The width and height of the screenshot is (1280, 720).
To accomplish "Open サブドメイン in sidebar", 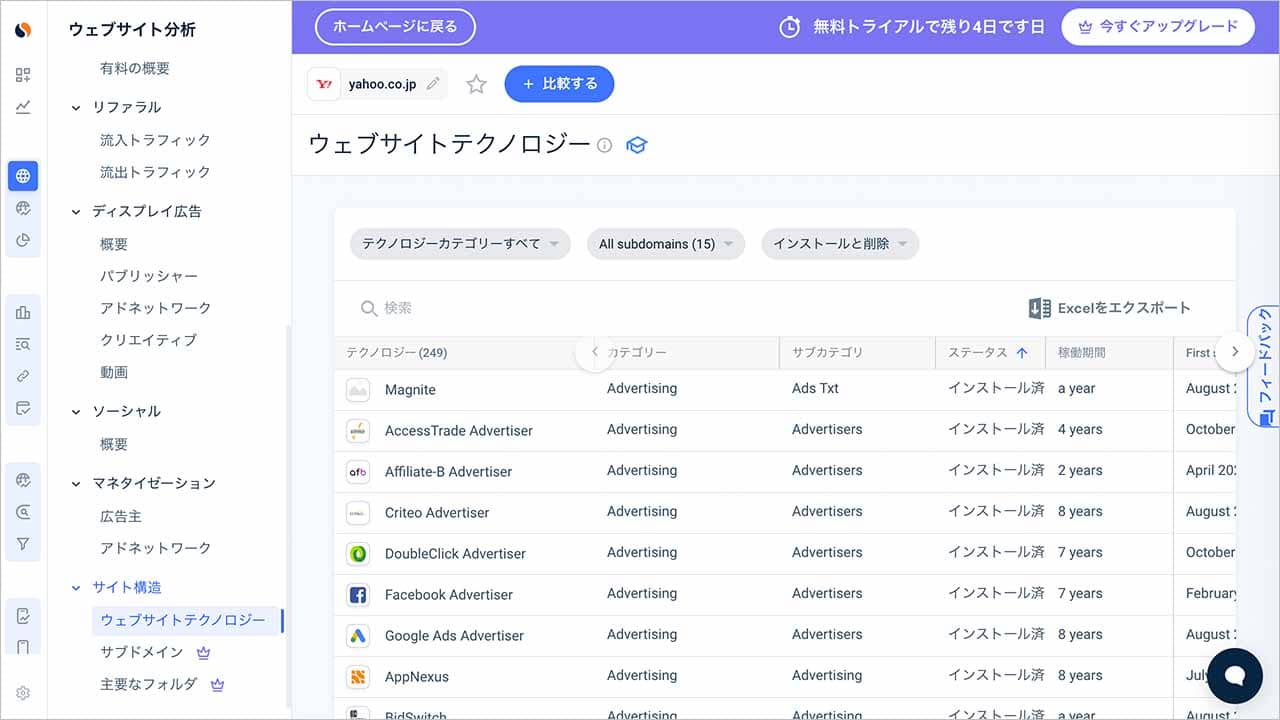I will 142,652.
